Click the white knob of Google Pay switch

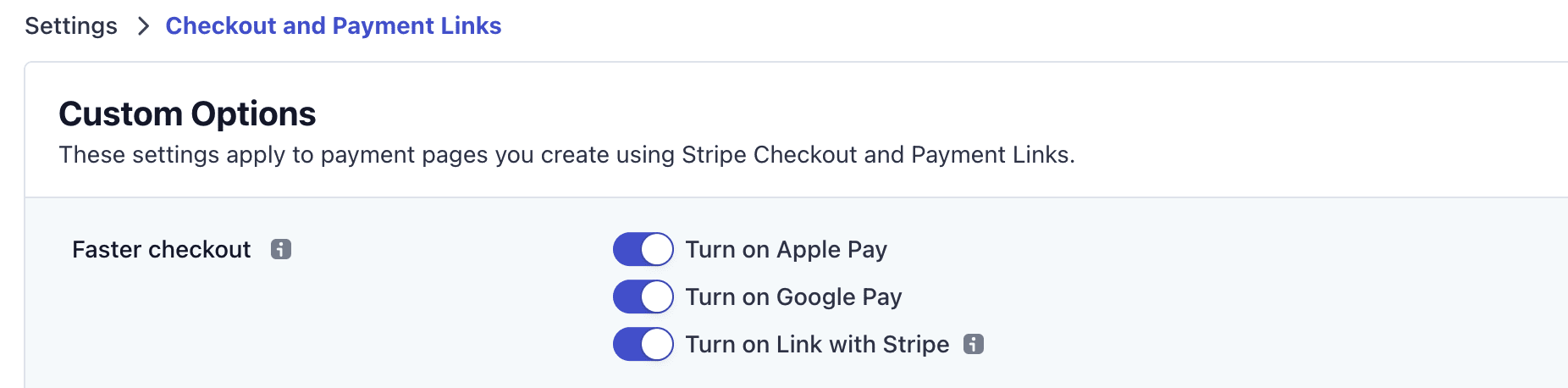(657, 297)
